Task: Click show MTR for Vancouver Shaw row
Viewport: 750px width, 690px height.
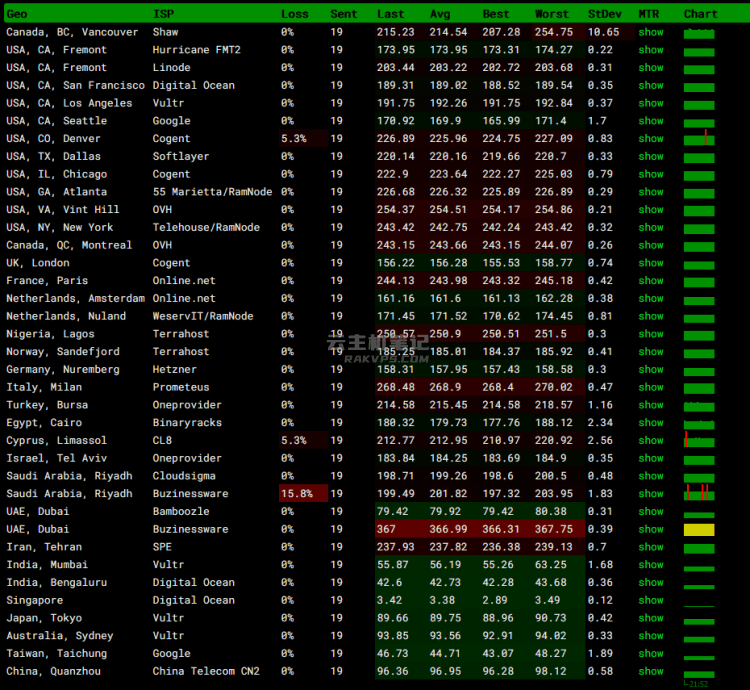Action: pyautogui.click(x=651, y=32)
